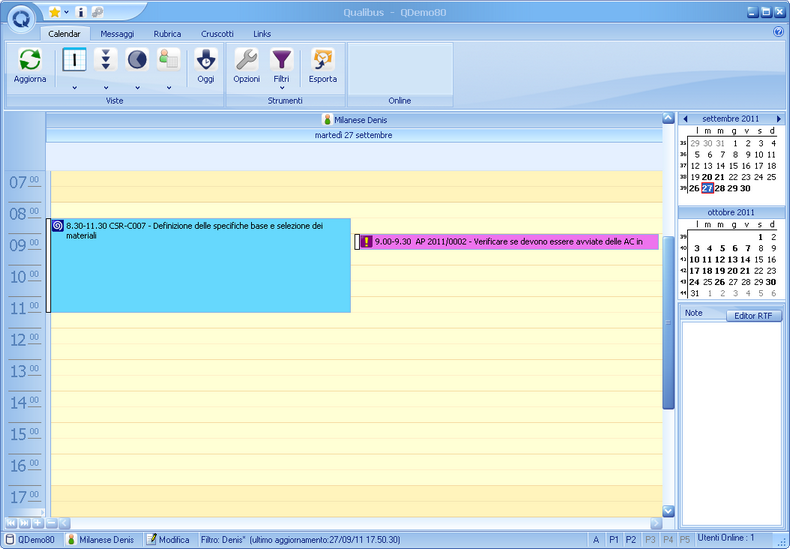The width and height of the screenshot is (790, 549).
Task: Click QDemo80 database icon in status bar
Action: (10, 539)
